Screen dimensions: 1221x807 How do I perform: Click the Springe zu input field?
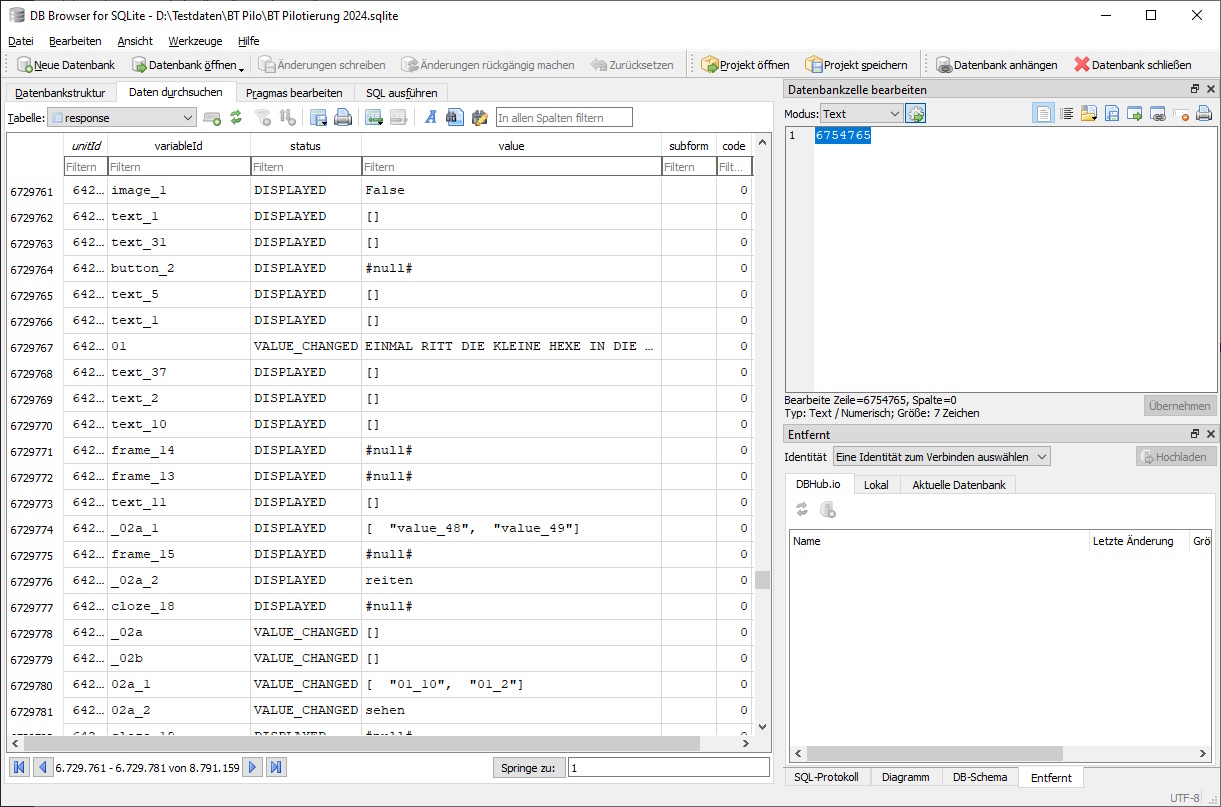pos(669,767)
